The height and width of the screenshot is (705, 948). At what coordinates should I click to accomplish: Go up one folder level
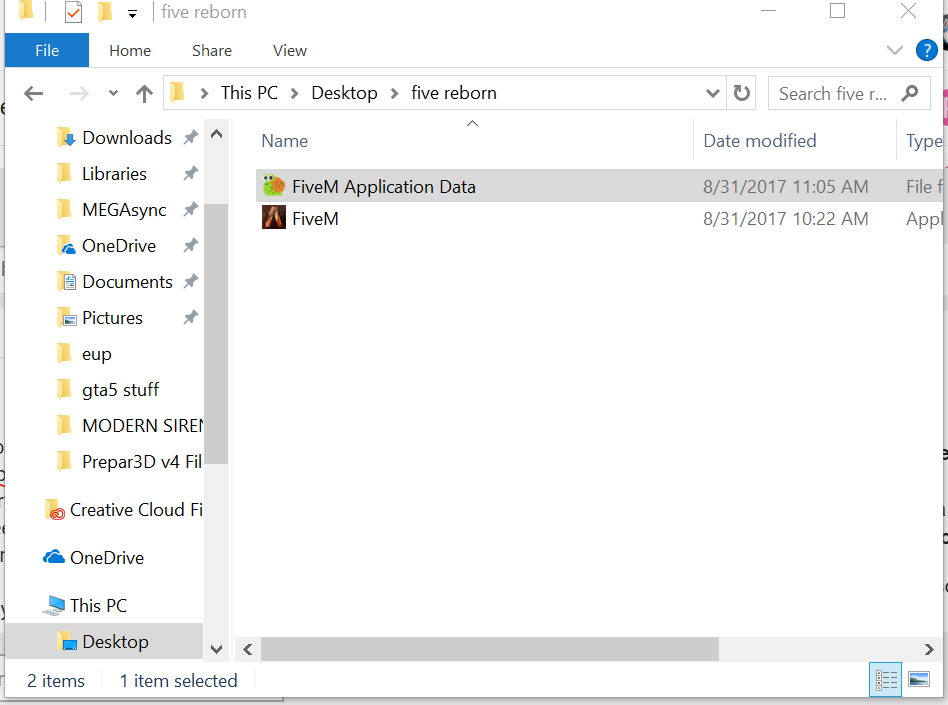(x=144, y=93)
